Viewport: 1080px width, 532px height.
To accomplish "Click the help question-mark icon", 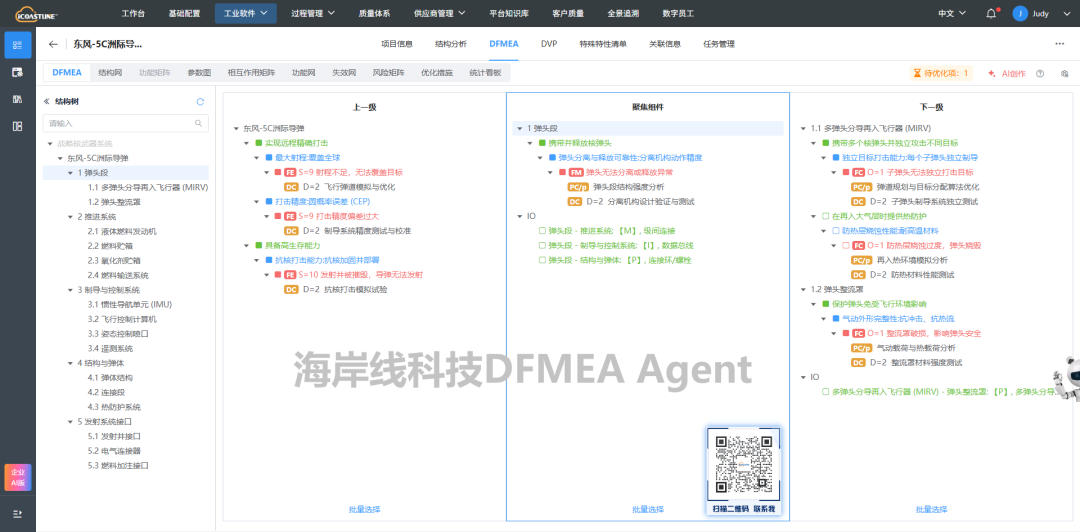I will coord(1040,73).
